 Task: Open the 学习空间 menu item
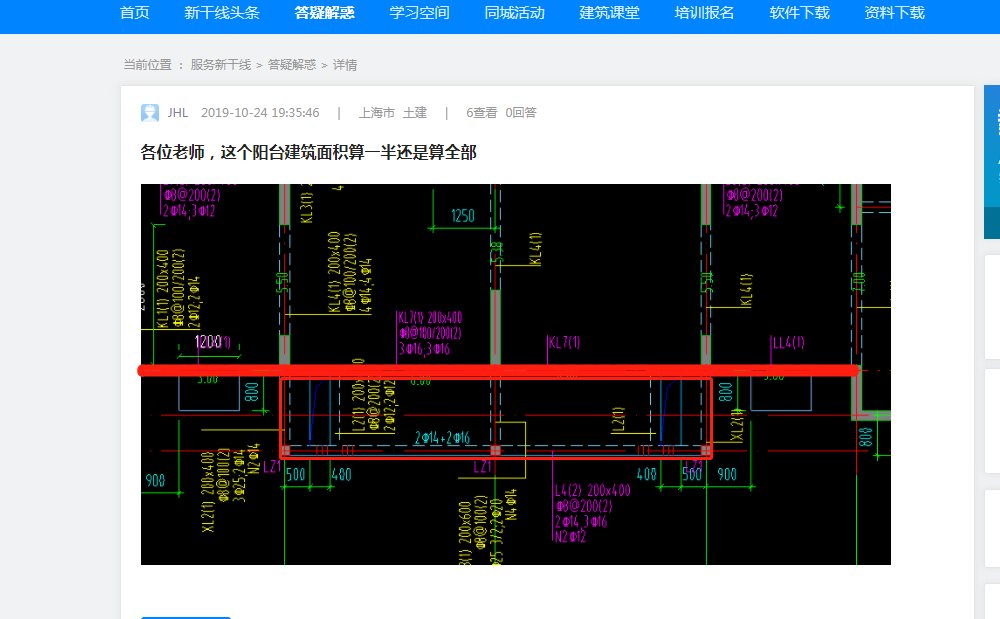(420, 13)
